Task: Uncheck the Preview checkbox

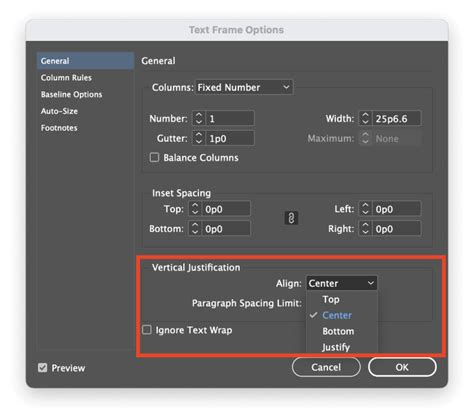Action: tap(42, 368)
